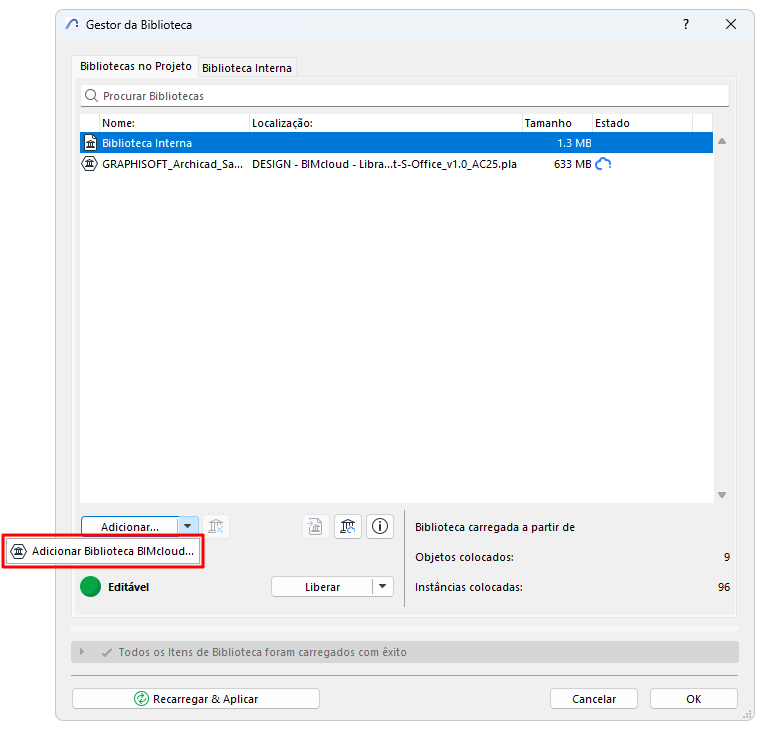Select the Bibliotecas no Projeto tab
The width and height of the screenshot is (763, 731).
(x=136, y=66)
